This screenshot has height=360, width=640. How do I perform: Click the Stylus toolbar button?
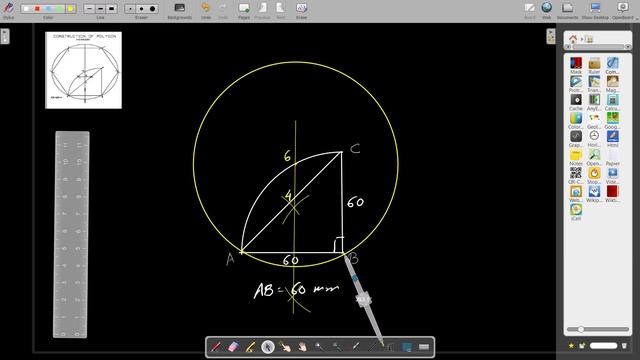coord(8,10)
